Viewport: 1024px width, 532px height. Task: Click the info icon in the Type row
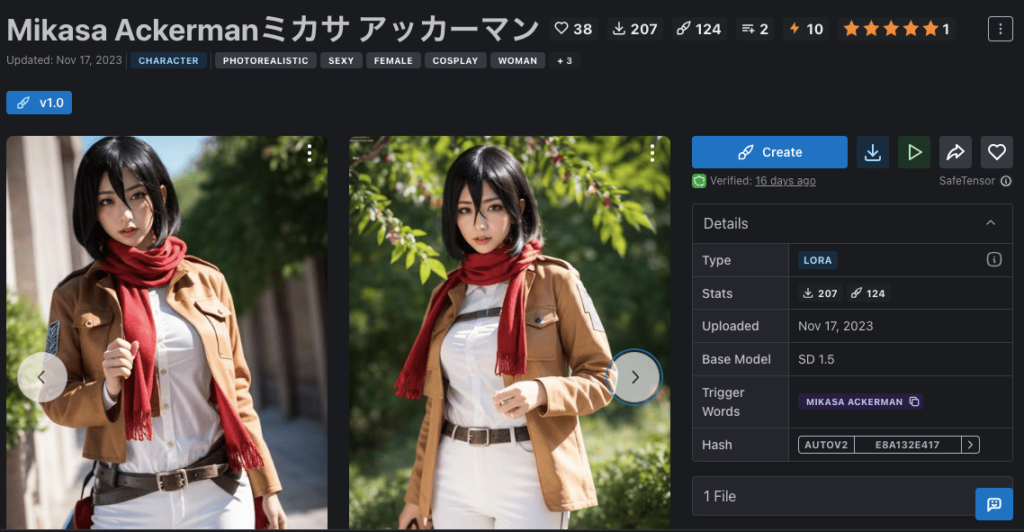tap(994, 260)
